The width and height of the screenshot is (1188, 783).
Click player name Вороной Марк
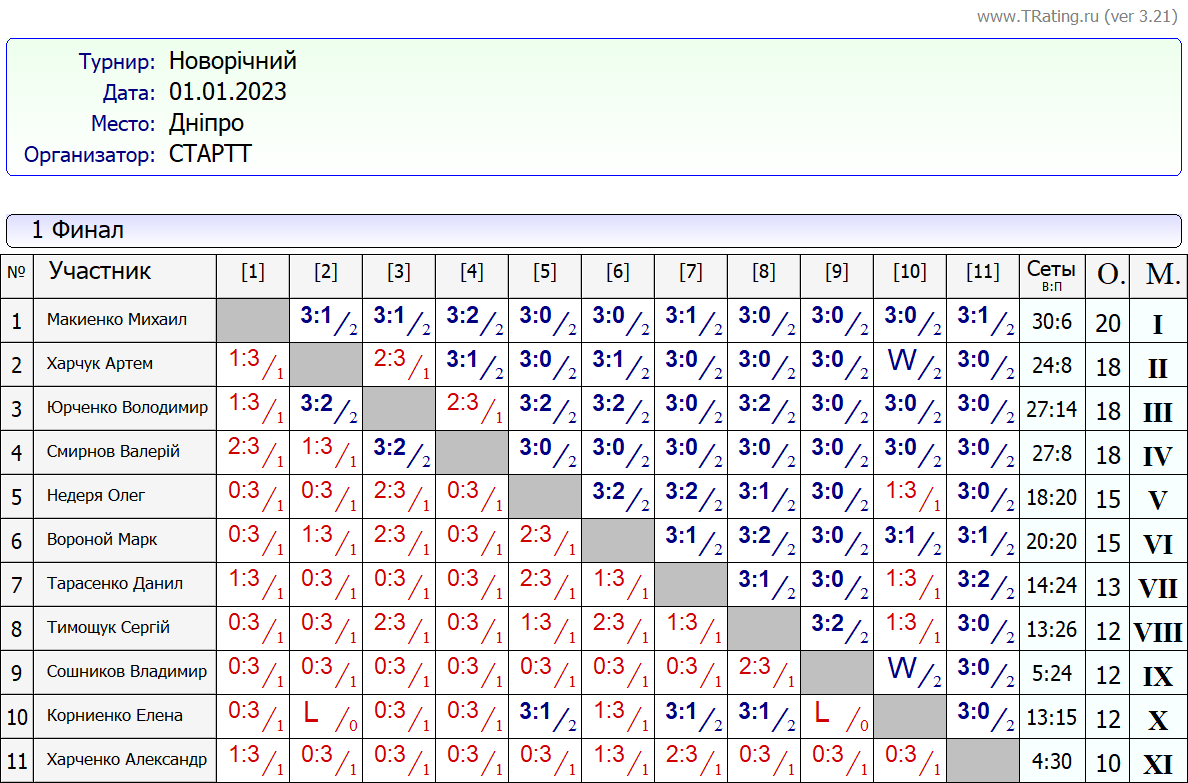point(102,540)
